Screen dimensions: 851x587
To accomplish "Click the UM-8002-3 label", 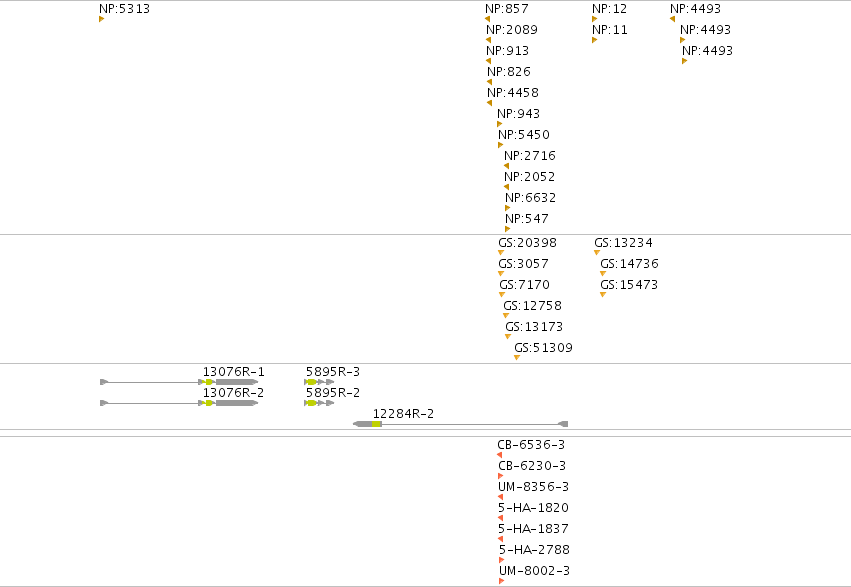I will coord(535,571).
